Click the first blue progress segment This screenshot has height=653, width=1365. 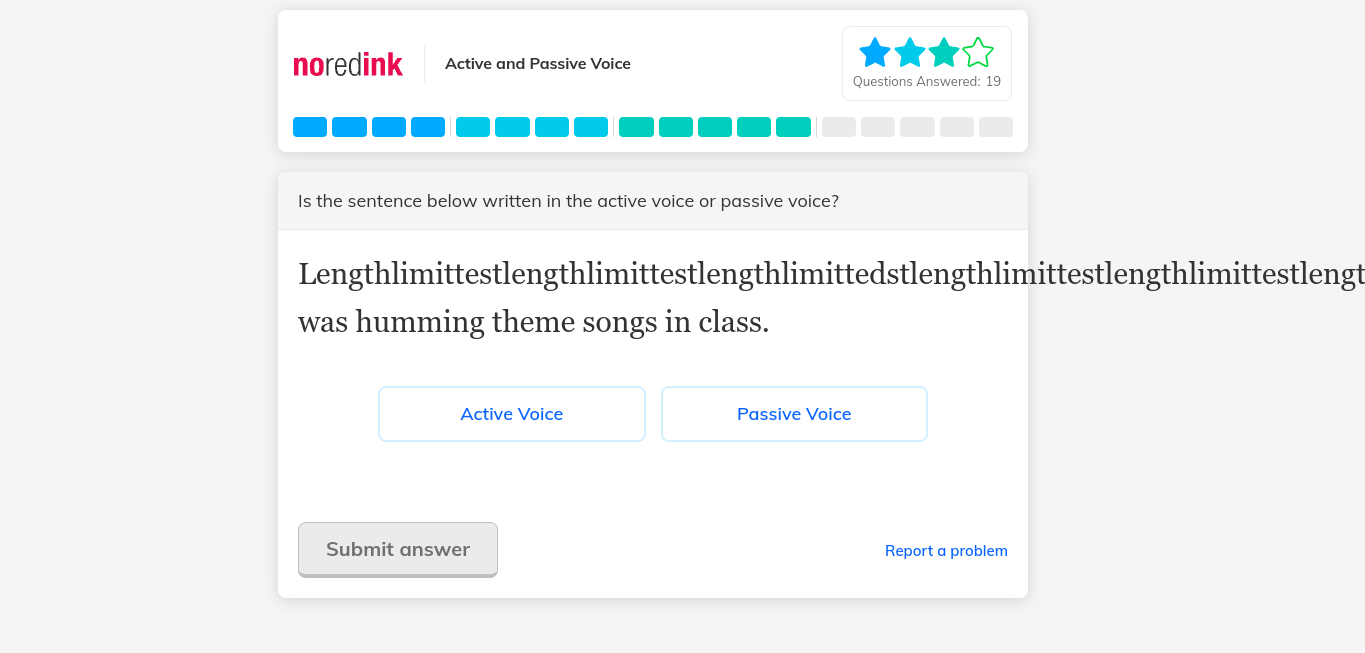click(x=310, y=127)
